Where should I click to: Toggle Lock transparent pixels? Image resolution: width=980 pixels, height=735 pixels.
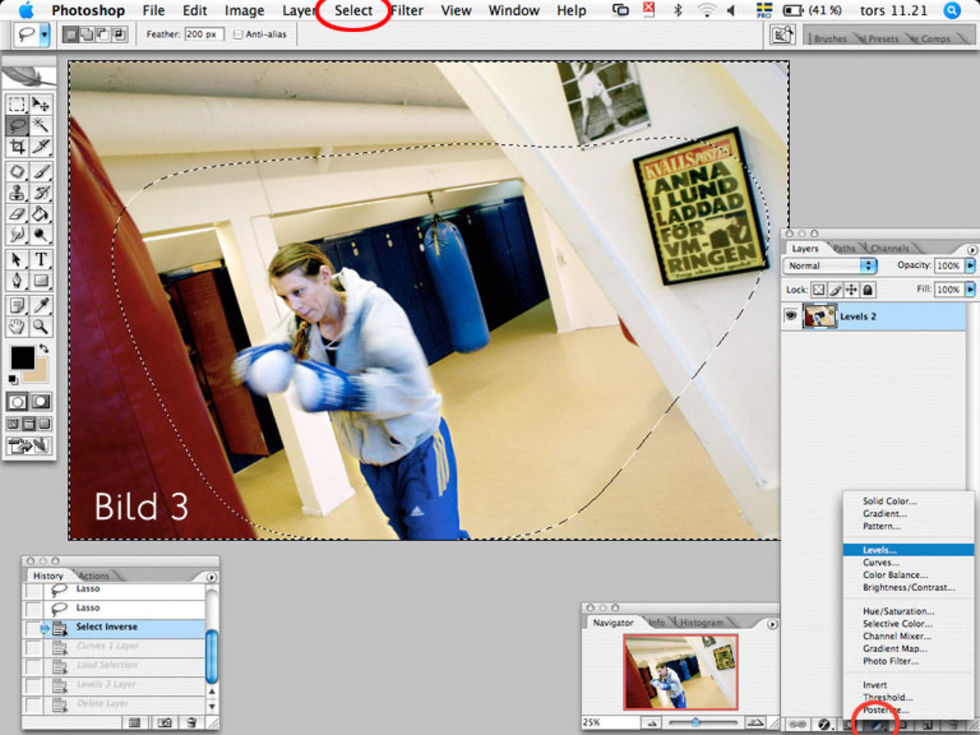coord(818,290)
